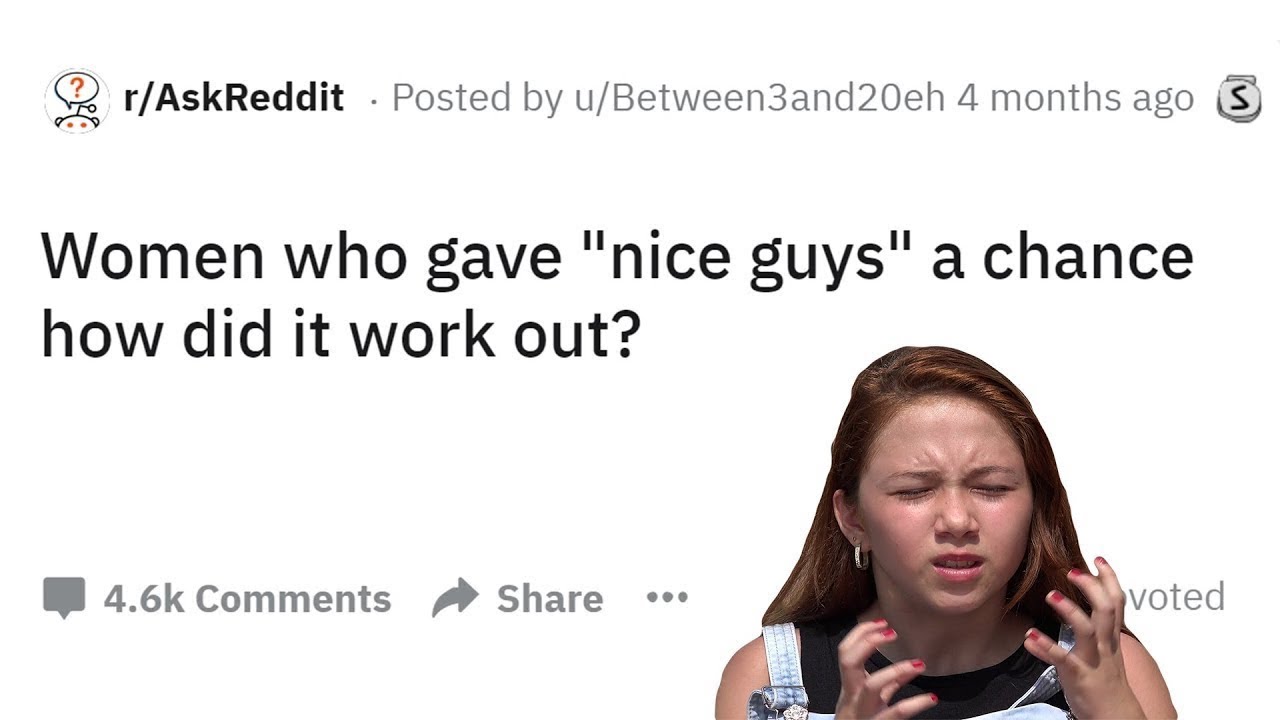1280x720 pixels.
Task: Visit the u/Between3and20eh user profile
Action: 758,98
